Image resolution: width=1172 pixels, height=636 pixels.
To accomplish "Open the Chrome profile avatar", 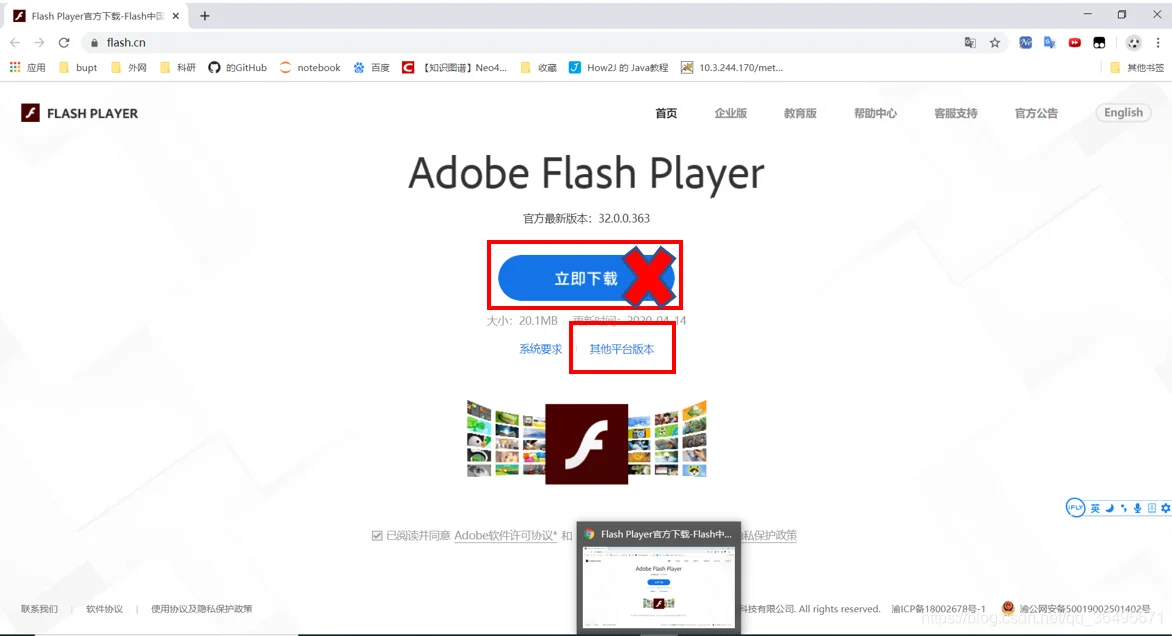I will point(1134,43).
